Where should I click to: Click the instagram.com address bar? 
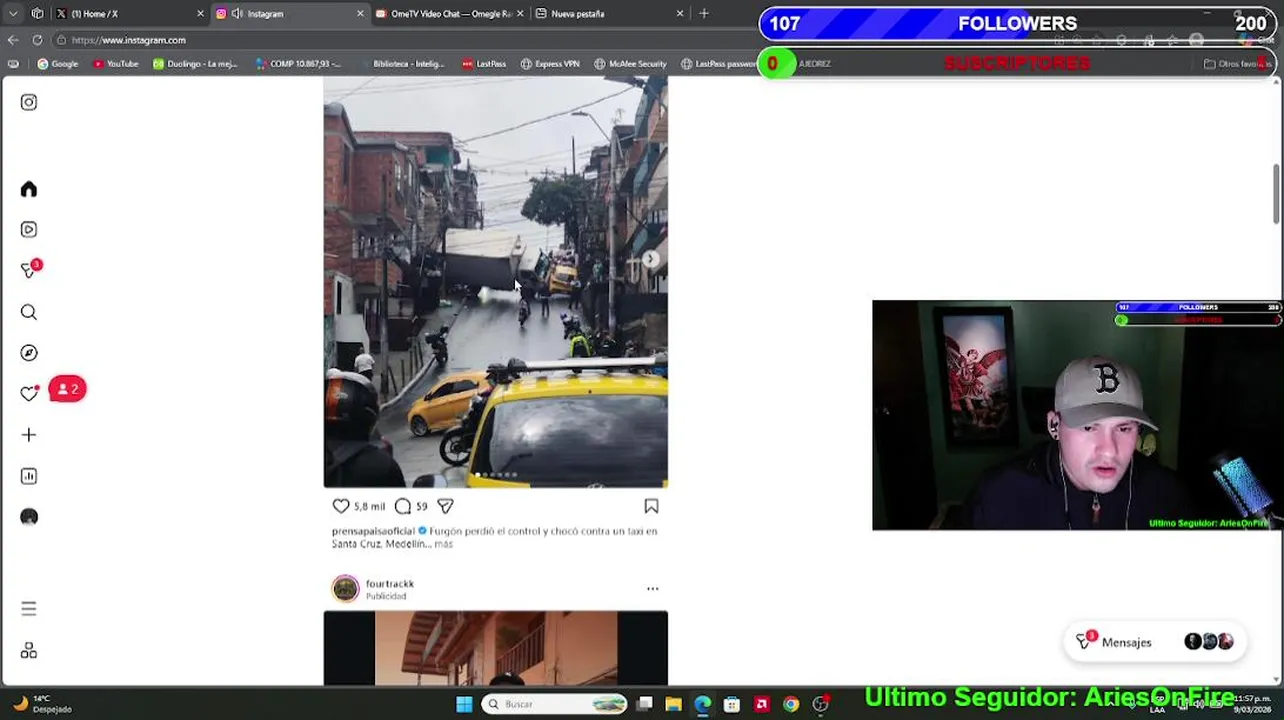pyautogui.click(x=400, y=40)
